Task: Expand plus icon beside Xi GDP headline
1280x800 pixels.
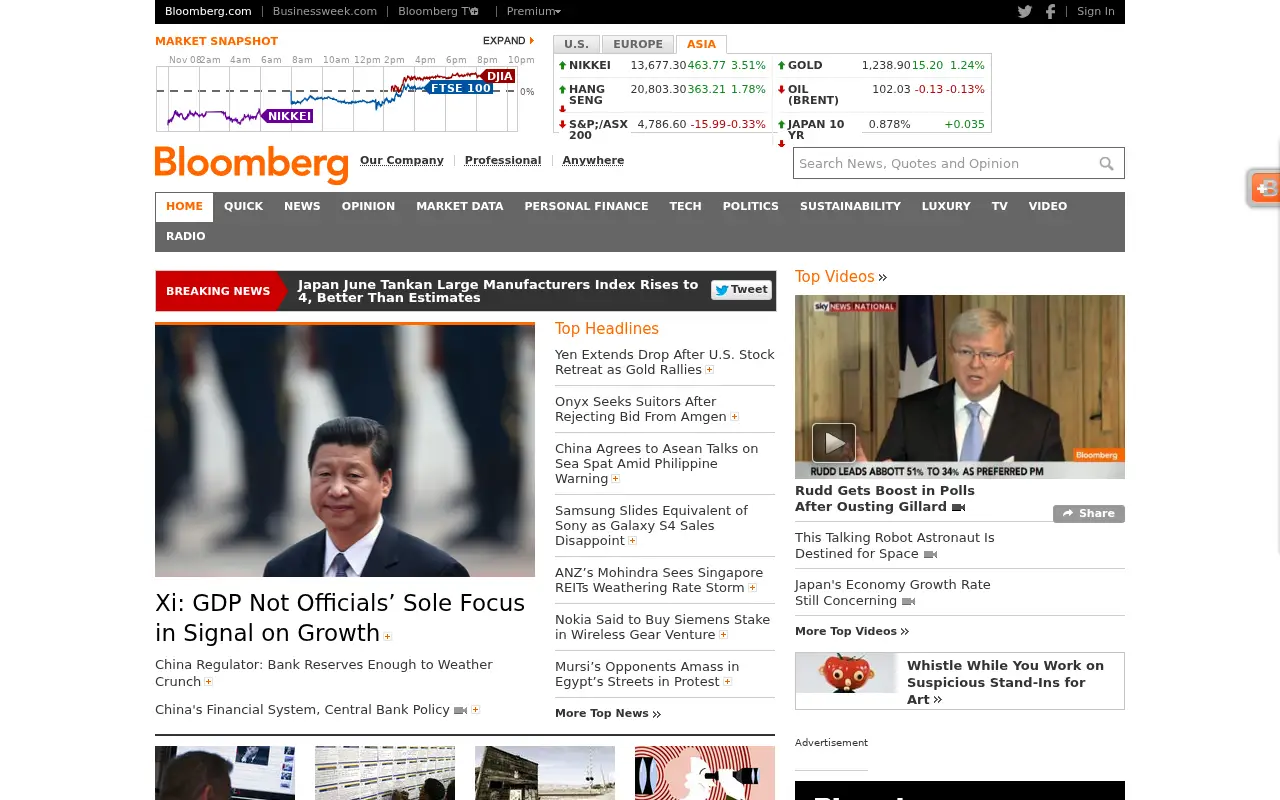Action: click(387, 636)
